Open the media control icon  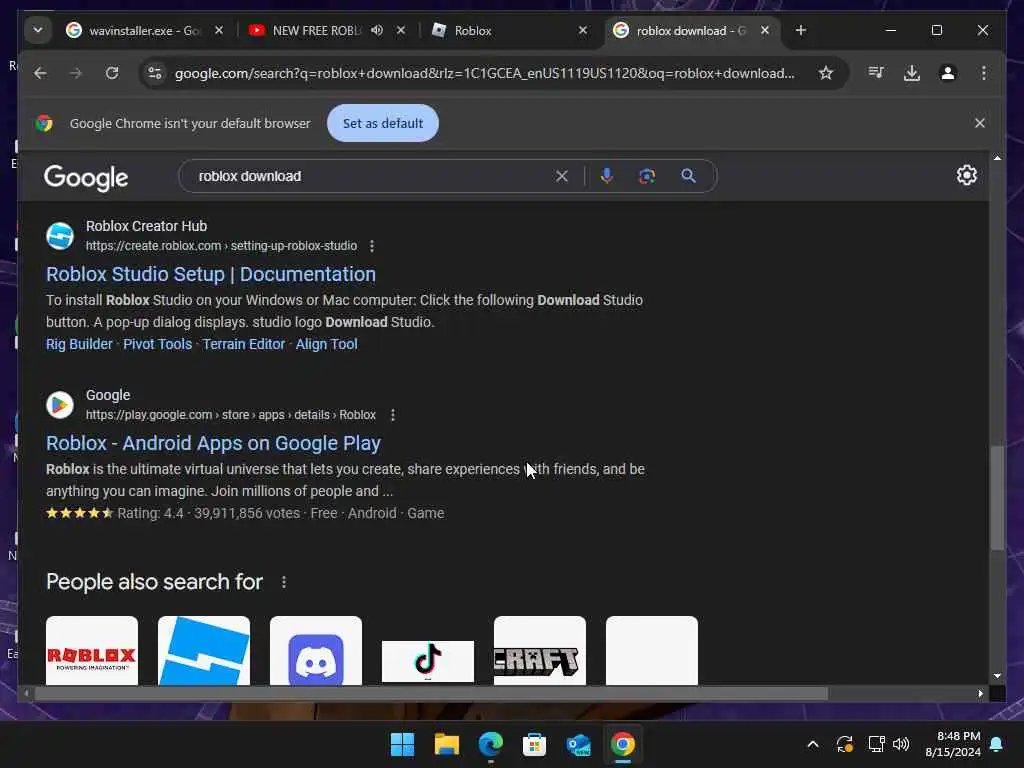[876, 73]
